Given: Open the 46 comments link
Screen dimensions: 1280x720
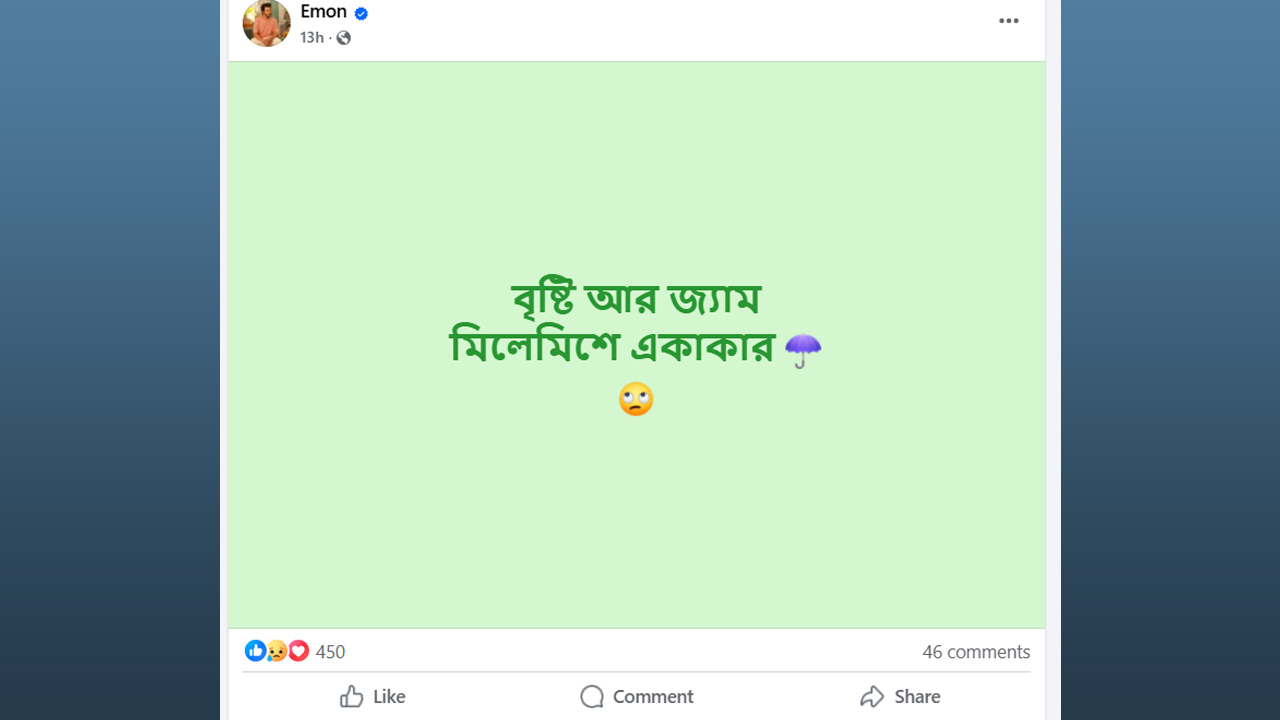Looking at the screenshot, I should pos(975,652).
